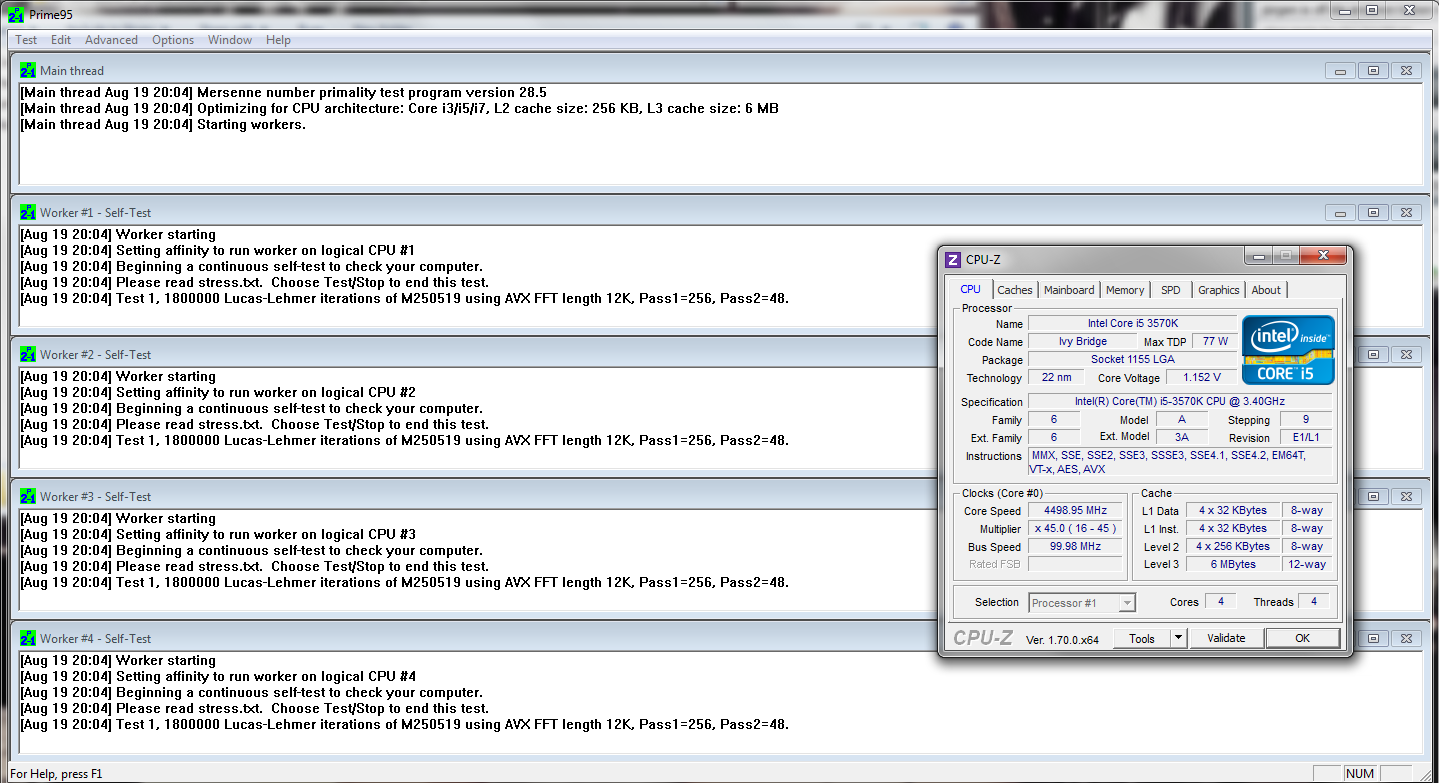Maximize the Worker #4 child window
The width and height of the screenshot is (1439, 783).
tap(1373, 639)
